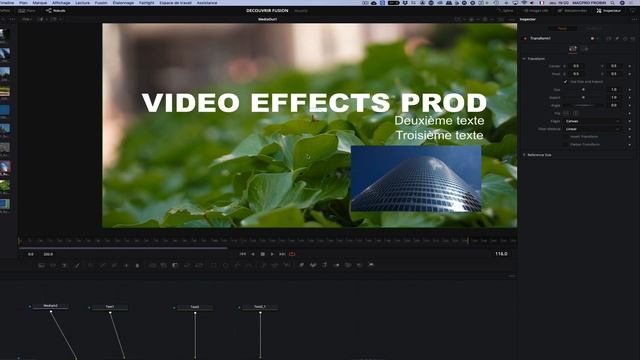Select the Tools tab in Inspector

(x=562, y=29)
